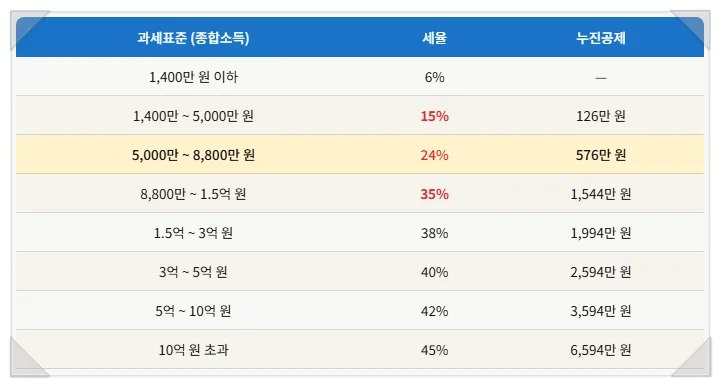Click the 3억 ~ 5억 원 bracket
The image size is (721, 387).
[x=193, y=272]
